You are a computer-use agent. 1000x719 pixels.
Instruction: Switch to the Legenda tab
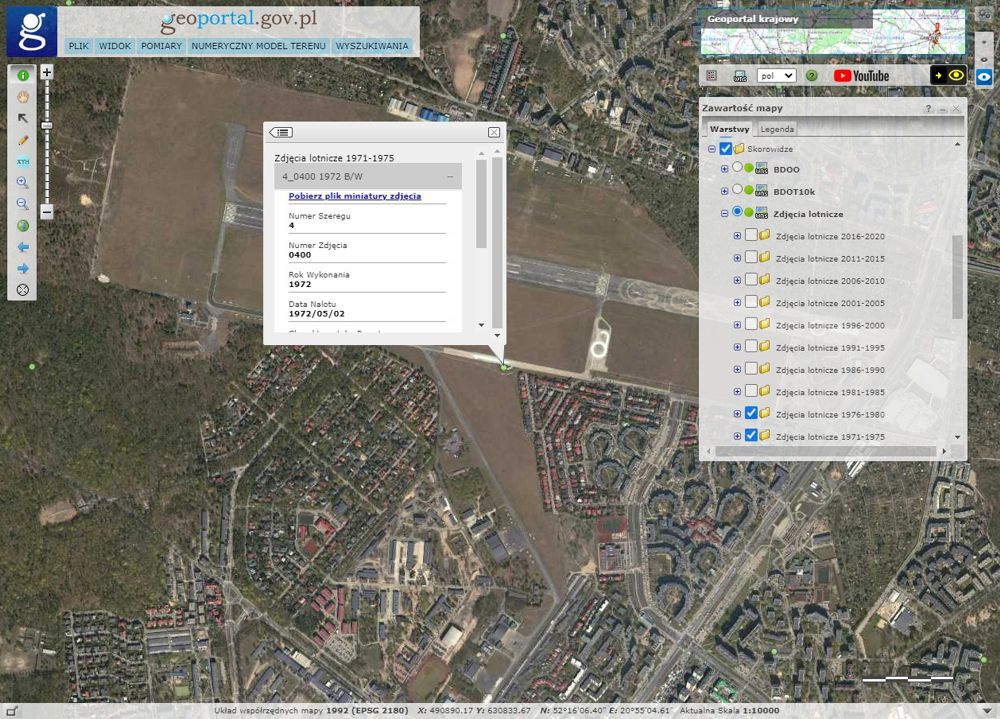coord(777,130)
